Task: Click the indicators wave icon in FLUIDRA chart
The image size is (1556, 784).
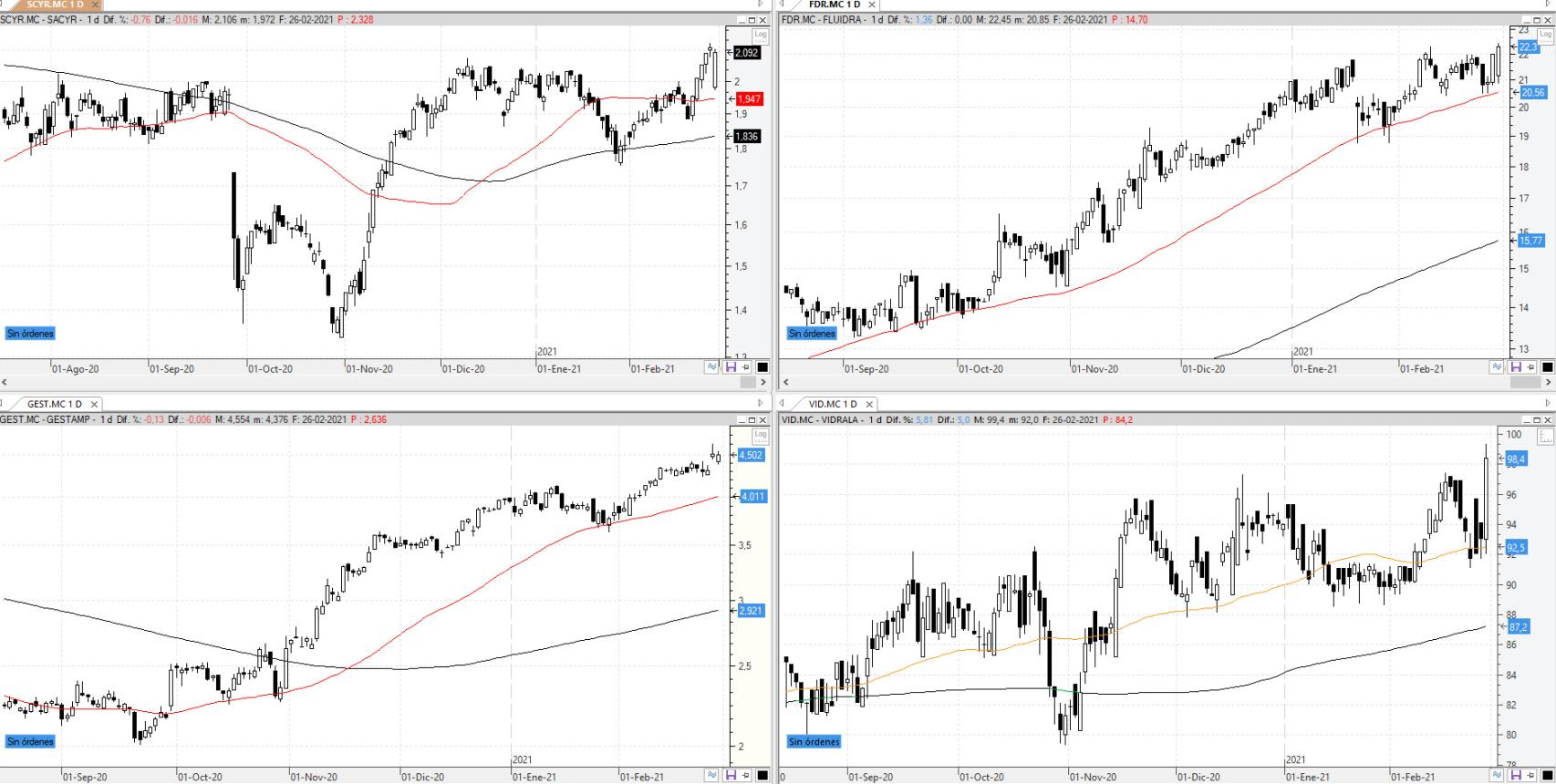Action: (x=1496, y=367)
